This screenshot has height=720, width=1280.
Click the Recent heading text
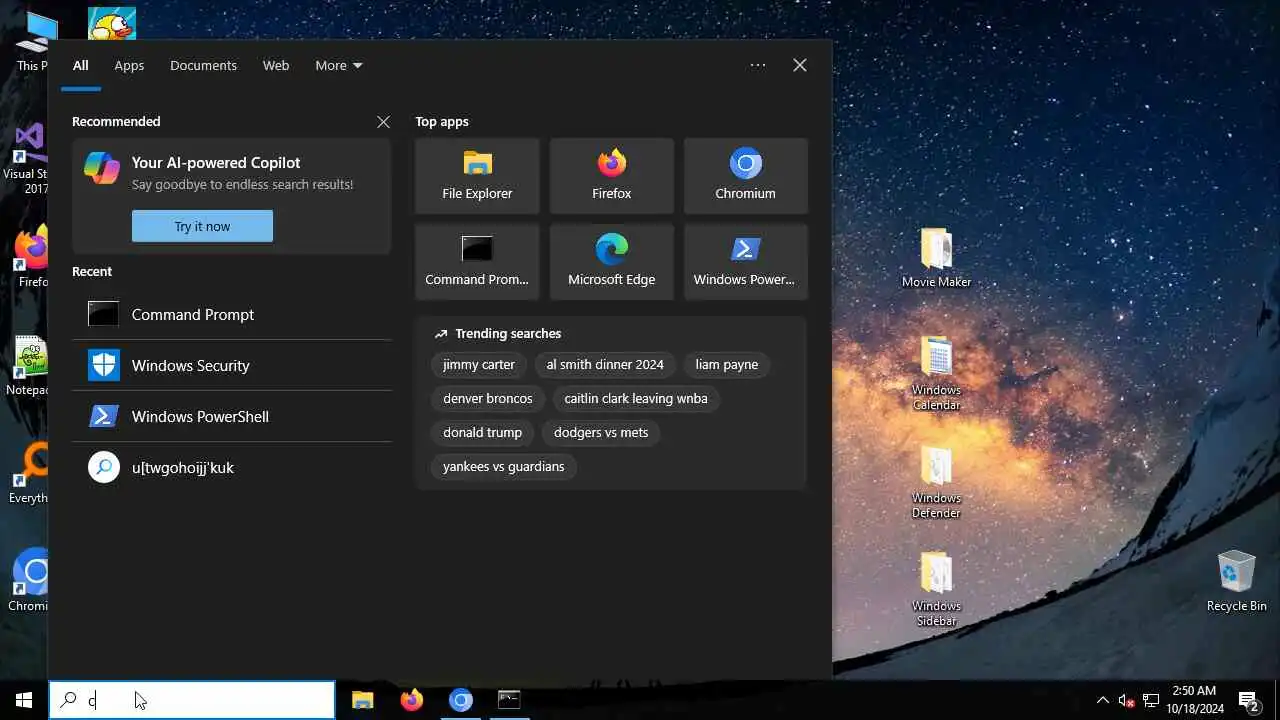[92, 271]
